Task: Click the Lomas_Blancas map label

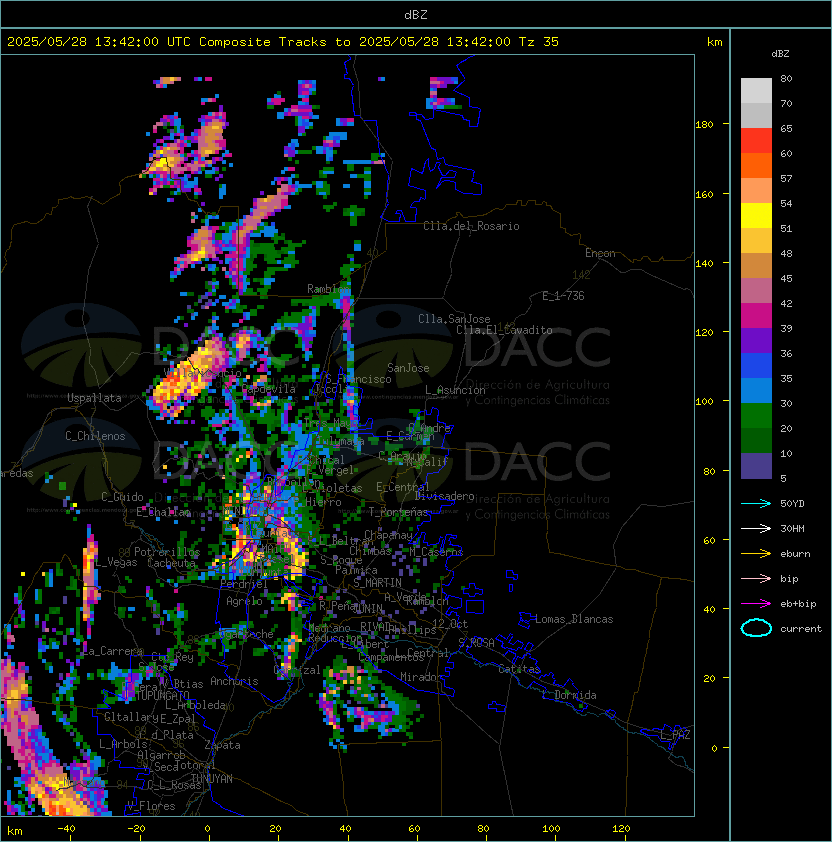Action: click(x=574, y=619)
